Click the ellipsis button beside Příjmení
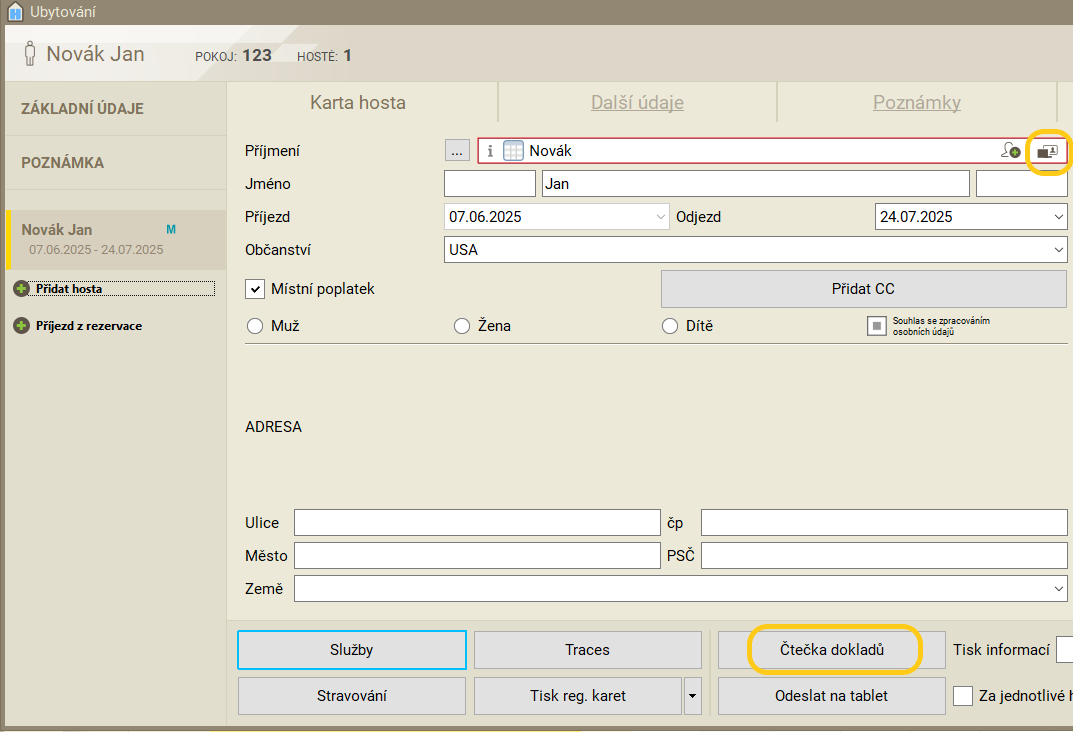Viewport: 1073px width, 732px height. point(456,151)
